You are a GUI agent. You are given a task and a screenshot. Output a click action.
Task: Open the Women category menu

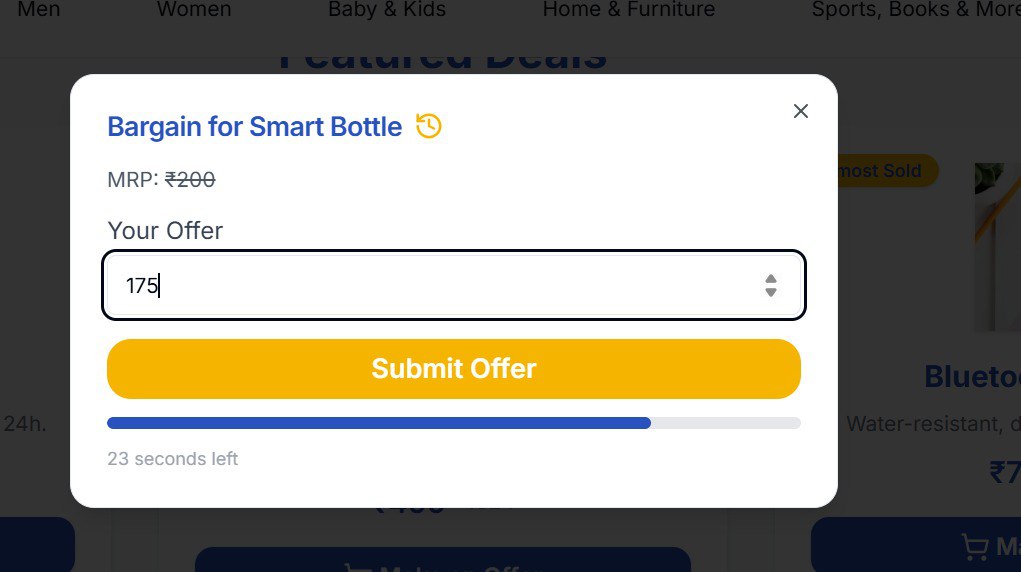(x=194, y=10)
